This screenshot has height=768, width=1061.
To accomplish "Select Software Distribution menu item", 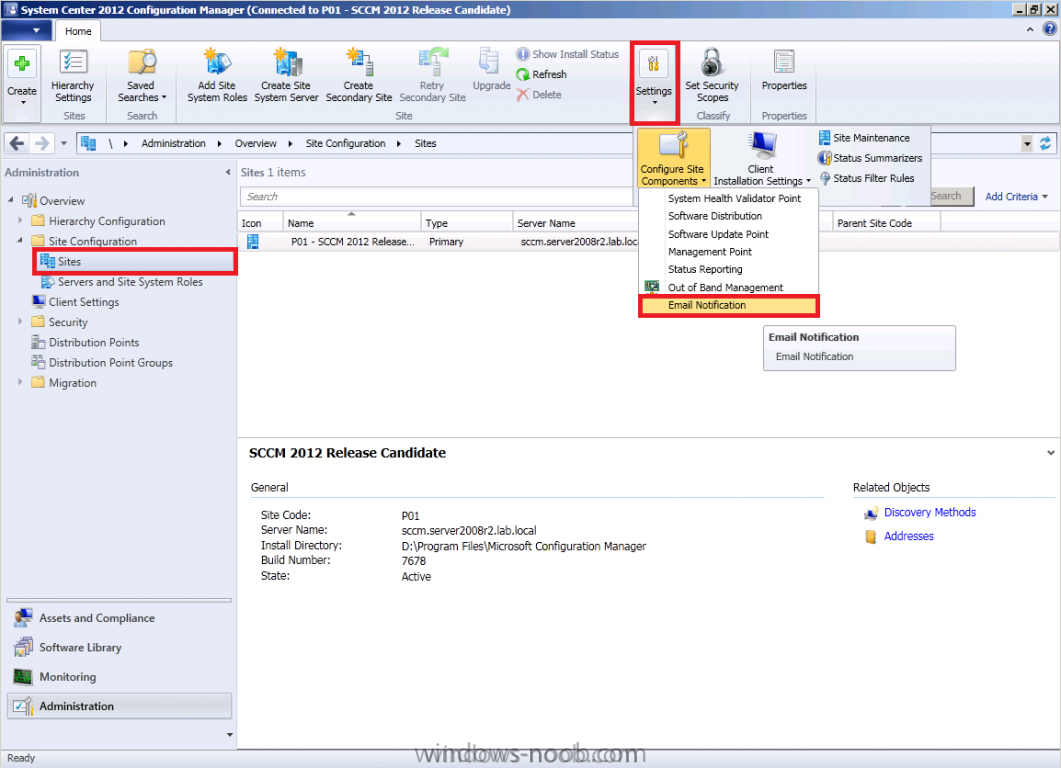I will coord(729,216).
